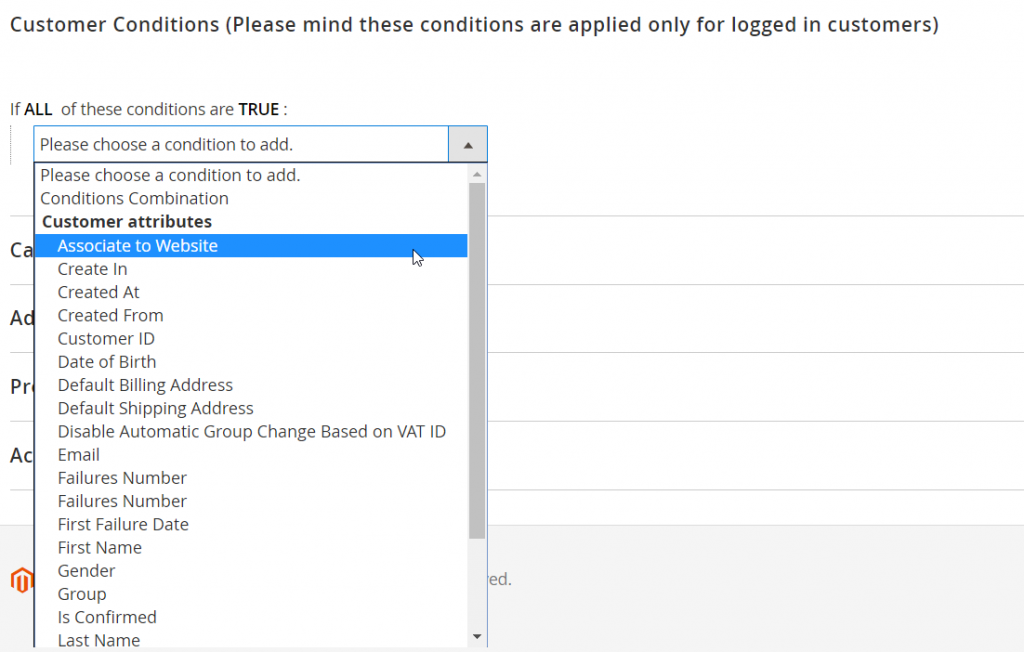
Task: Select the Created At attribute
Action: 98,292
